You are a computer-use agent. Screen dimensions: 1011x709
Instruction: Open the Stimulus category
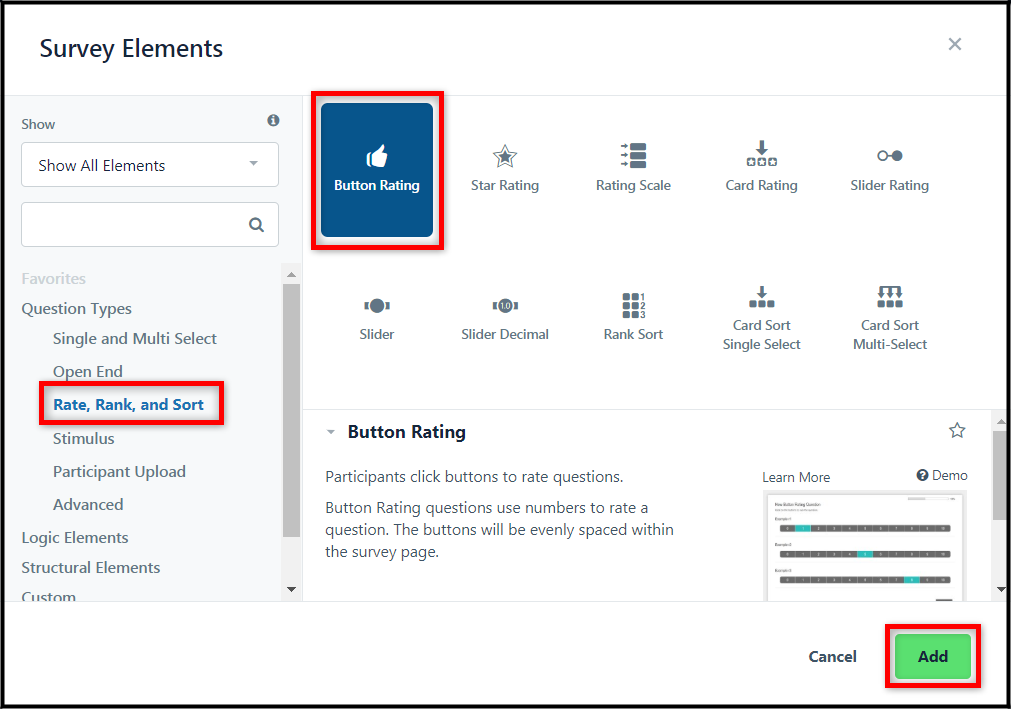(x=84, y=438)
